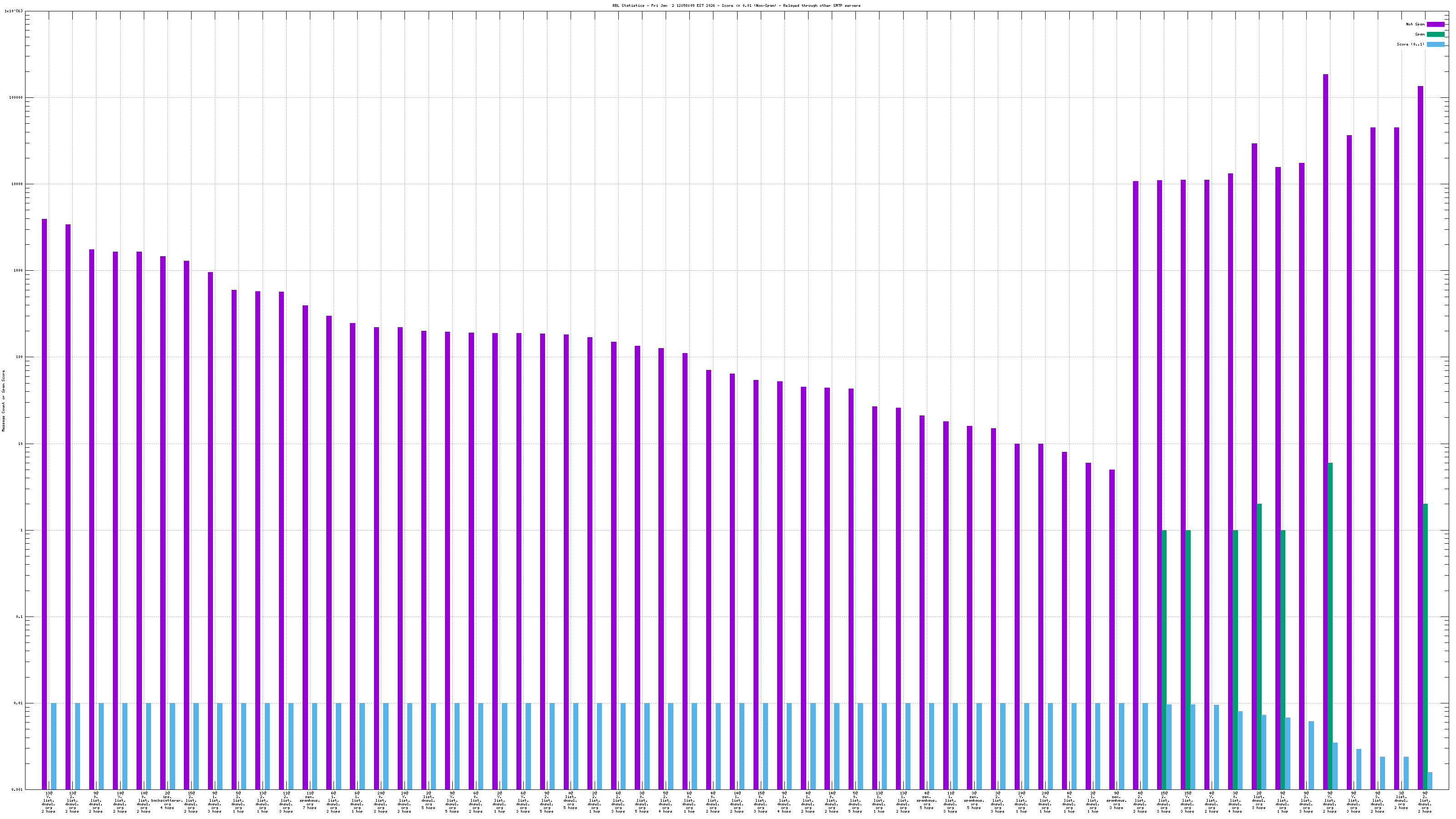Click the 1x10^(6) y-axis top label
This screenshot has height=819, width=1456.
point(14,11)
